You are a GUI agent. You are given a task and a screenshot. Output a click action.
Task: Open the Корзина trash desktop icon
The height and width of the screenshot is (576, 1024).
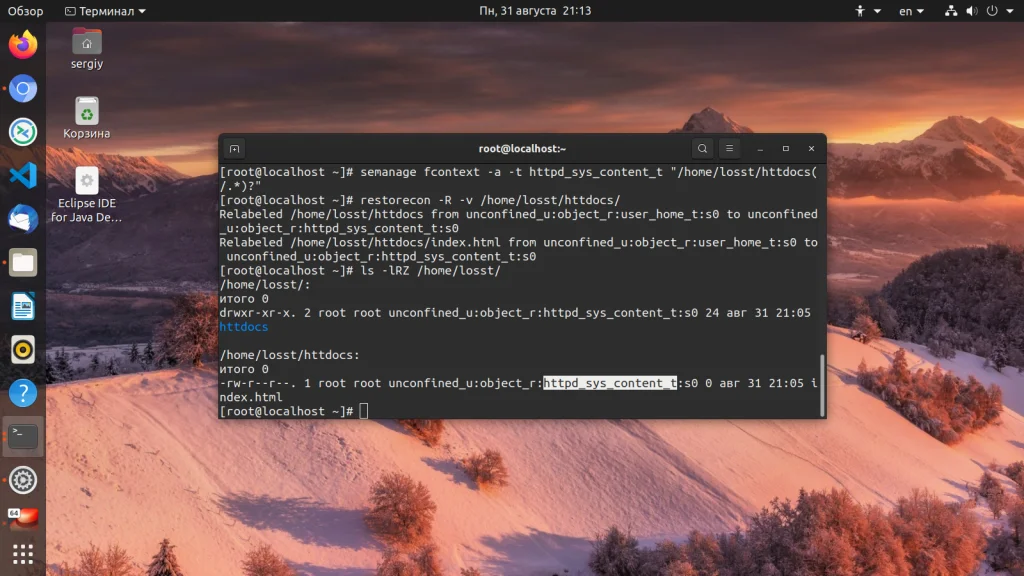[87, 118]
